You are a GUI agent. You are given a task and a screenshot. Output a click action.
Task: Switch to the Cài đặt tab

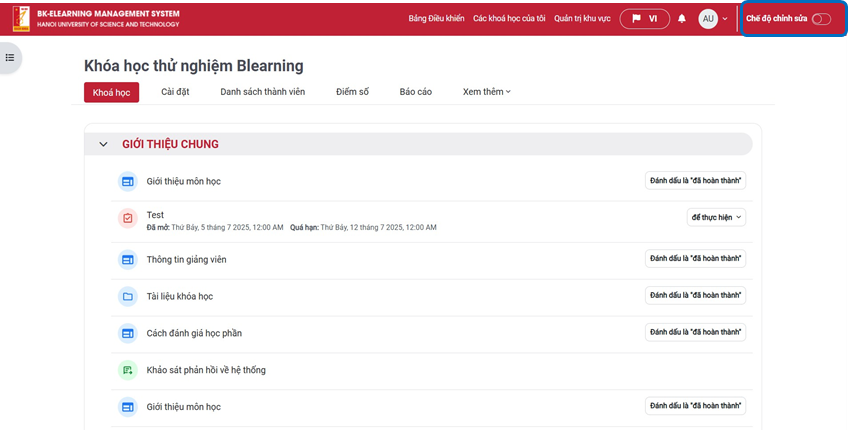click(x=175, y=92)
